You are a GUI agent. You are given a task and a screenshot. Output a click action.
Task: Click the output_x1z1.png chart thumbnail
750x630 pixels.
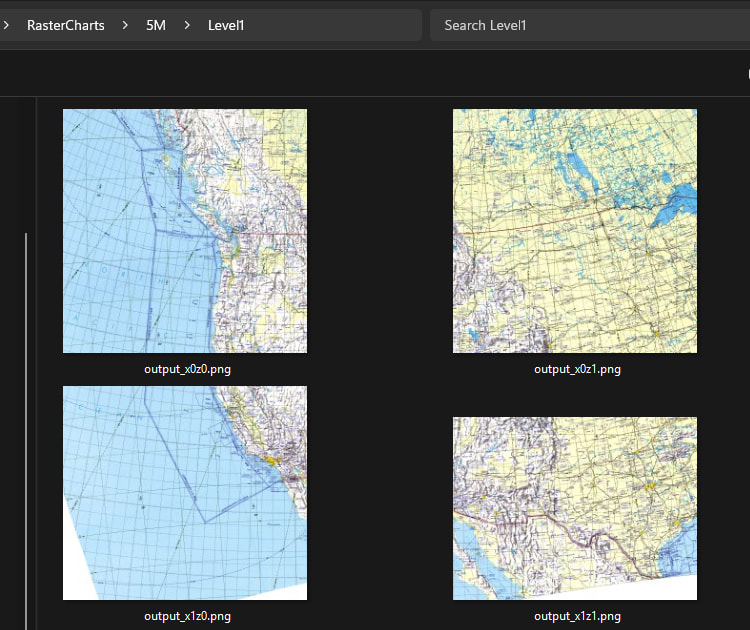[x=575, y=508]
